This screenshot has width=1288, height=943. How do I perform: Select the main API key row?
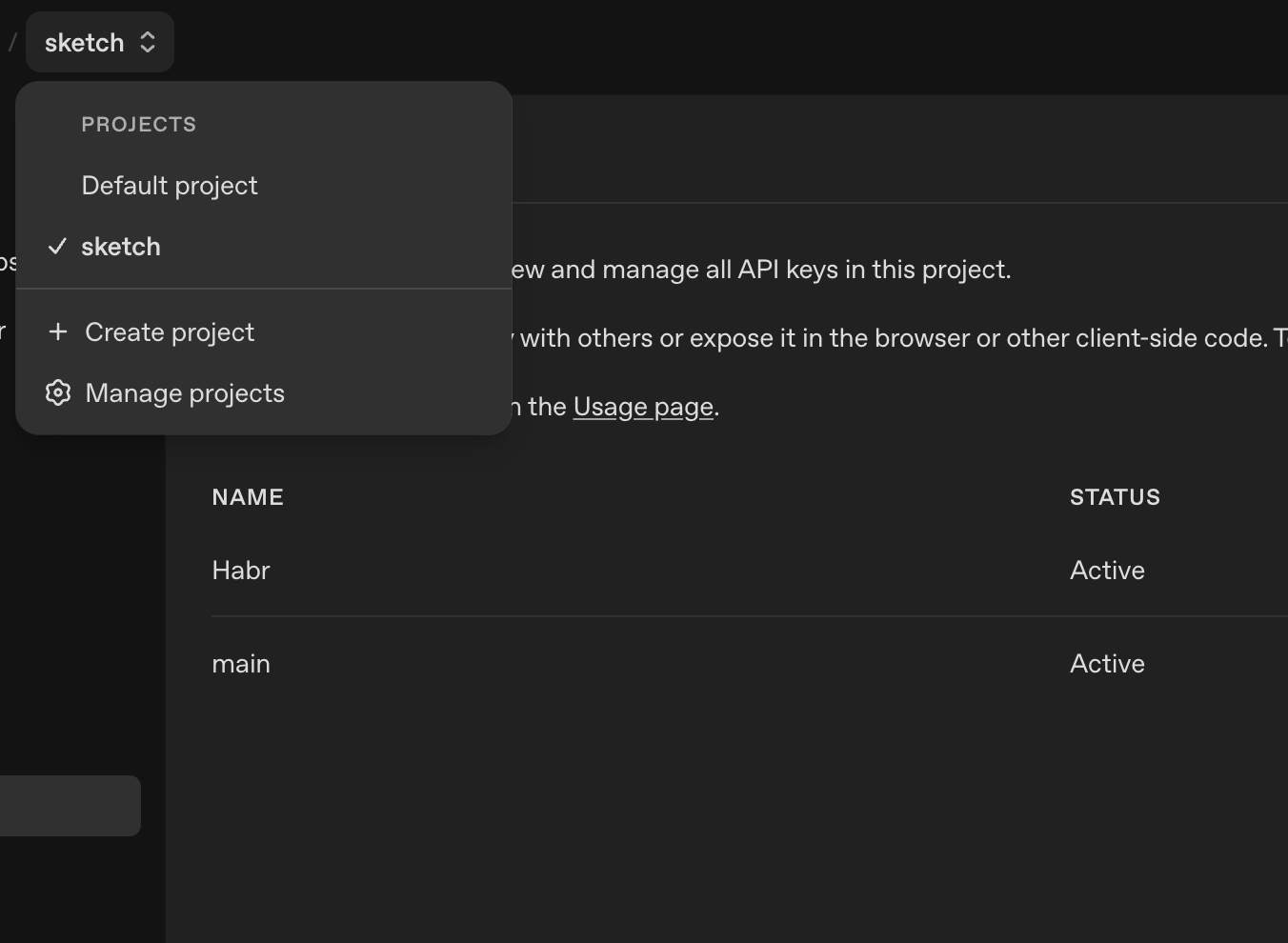point(241,664)
